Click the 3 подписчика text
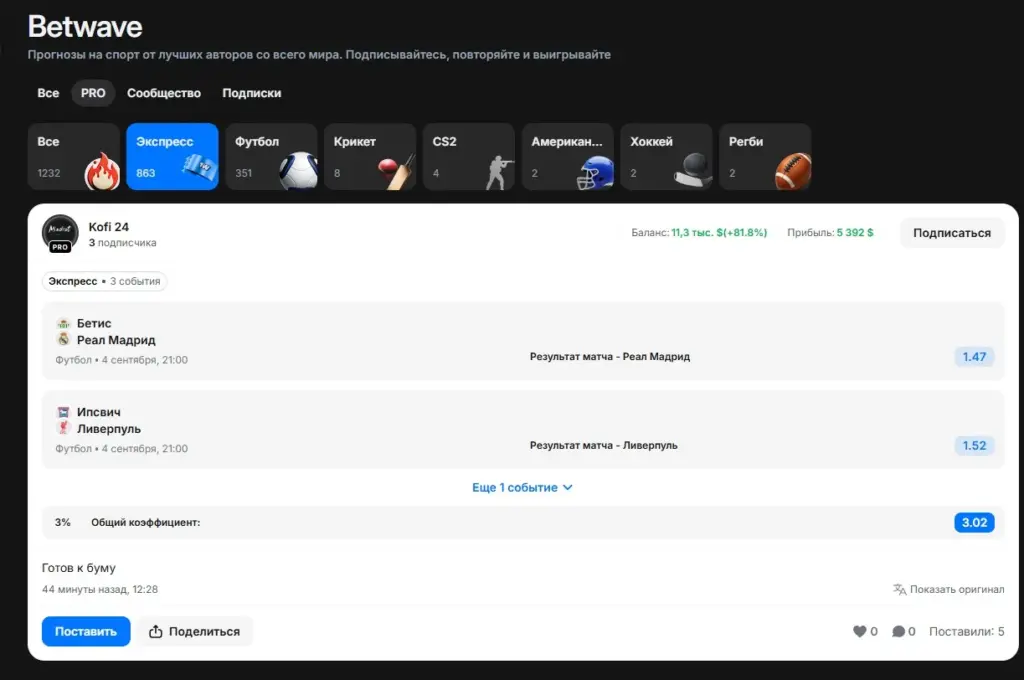Viewport: 1024px width, 680px height. [122, 243]
